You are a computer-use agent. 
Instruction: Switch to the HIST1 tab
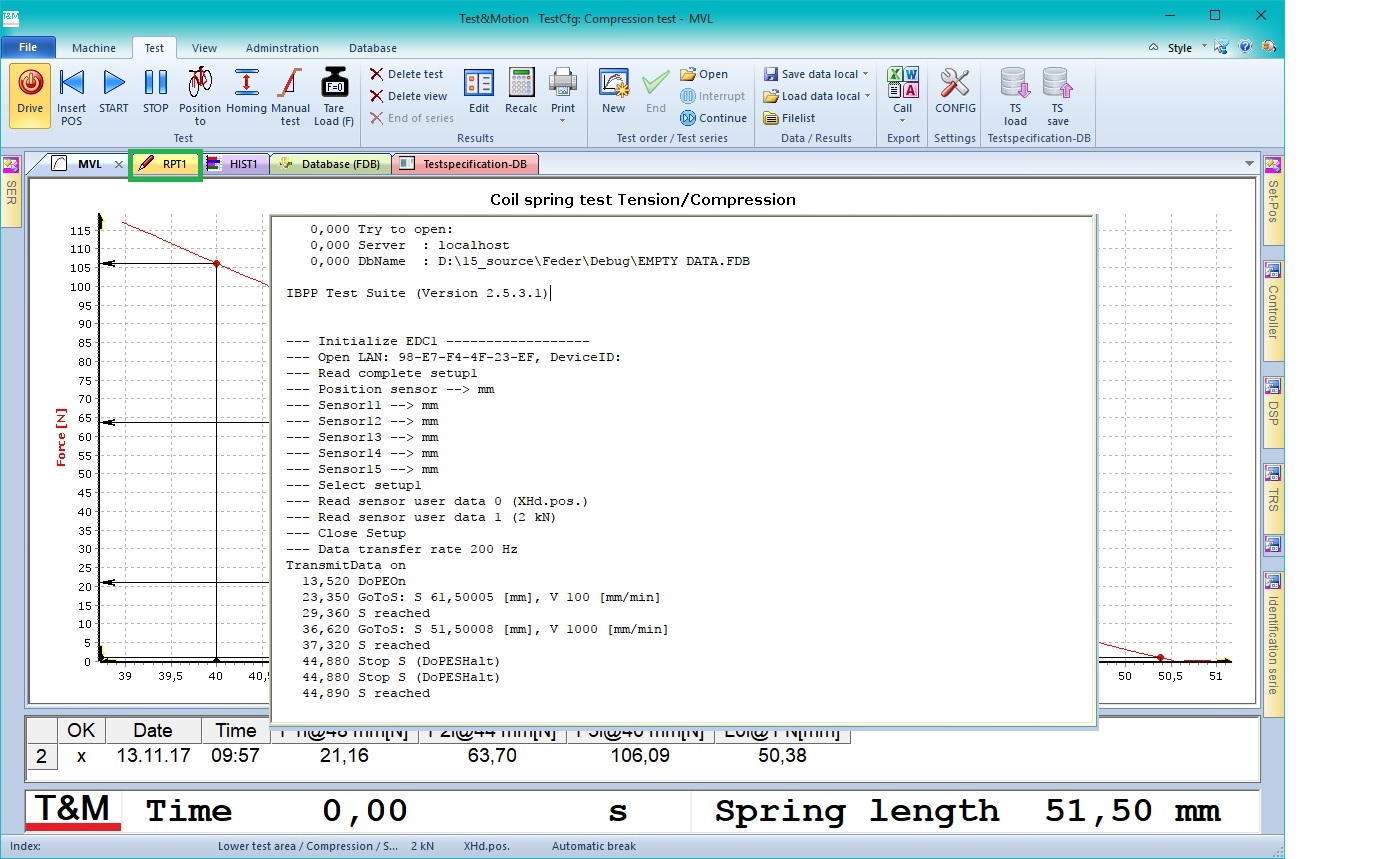[x=235, y=164]
